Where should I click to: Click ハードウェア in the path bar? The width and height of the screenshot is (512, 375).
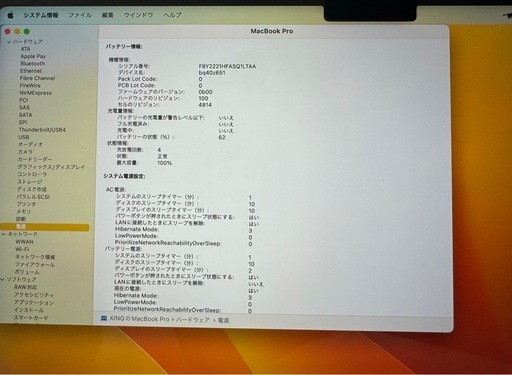[192, 320]
